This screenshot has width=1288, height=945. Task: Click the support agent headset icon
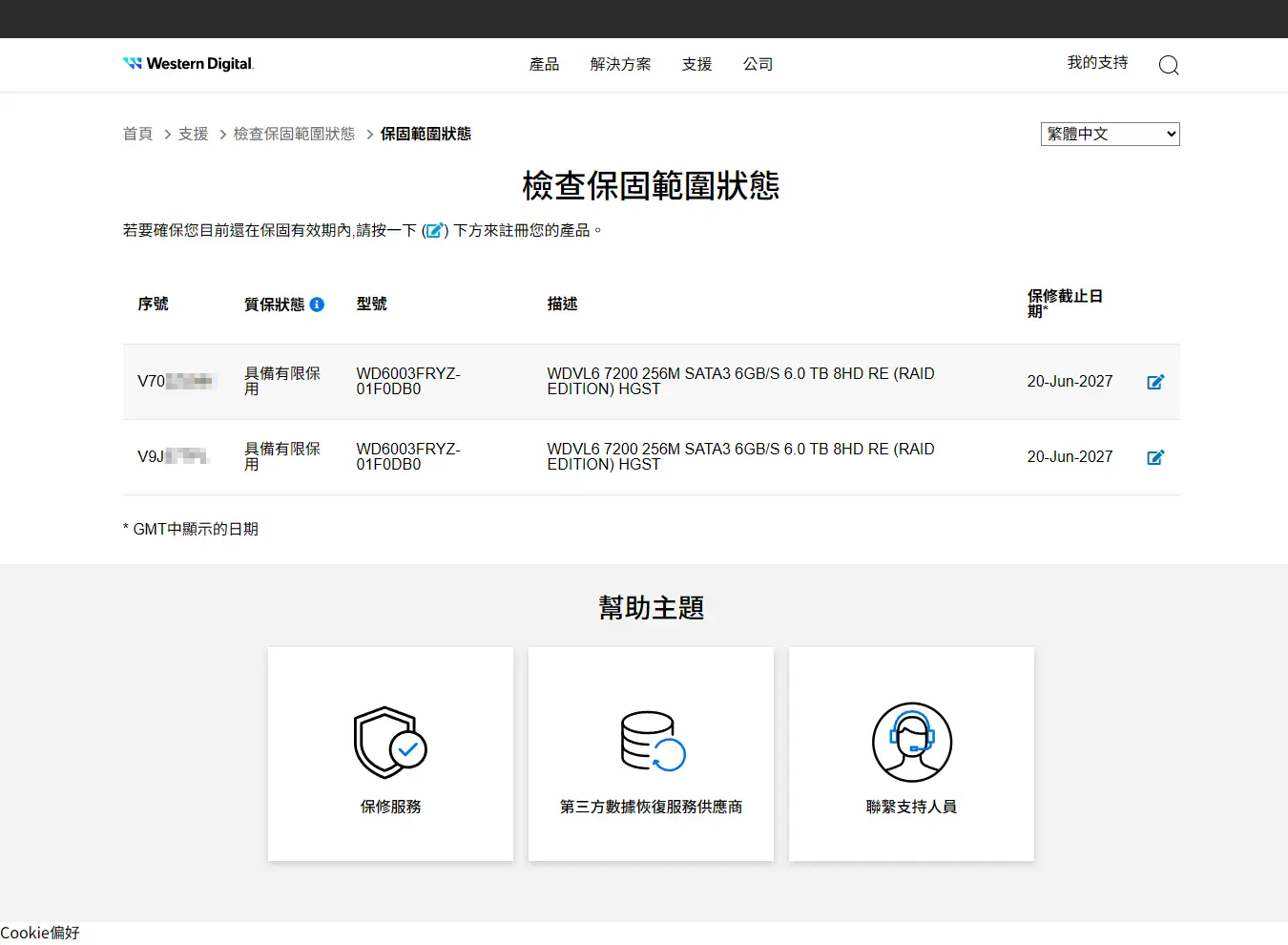(x=912, y=742)
